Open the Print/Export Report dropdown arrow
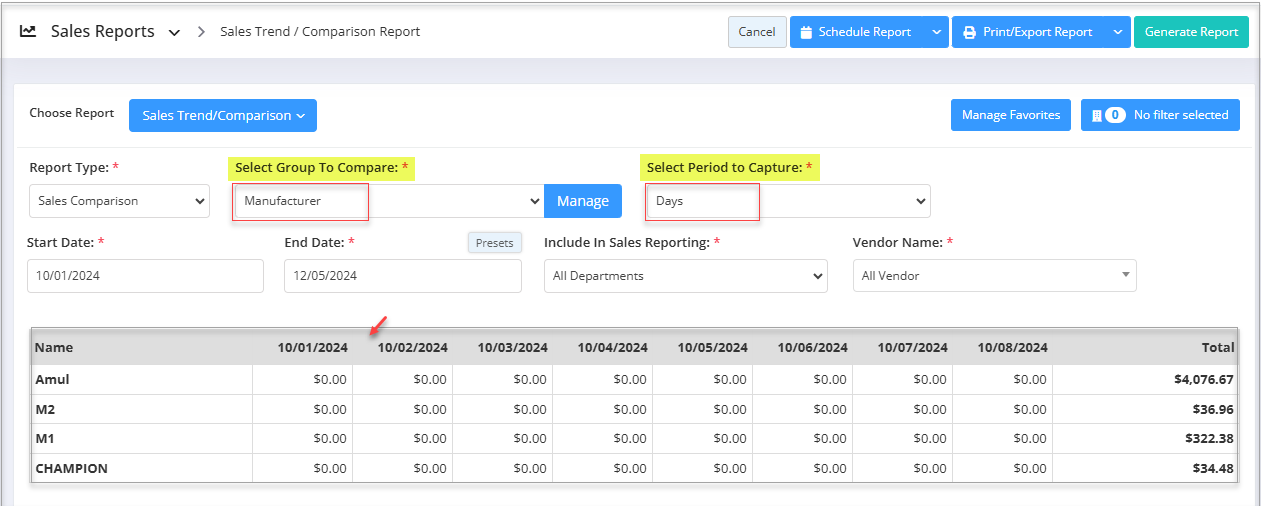The height and width of the screenshot is (506, 1261). 1118,32
